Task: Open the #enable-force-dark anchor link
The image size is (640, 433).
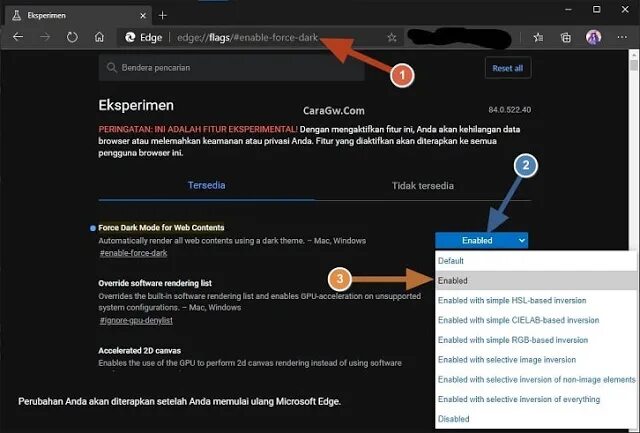Action: (133, 253)
